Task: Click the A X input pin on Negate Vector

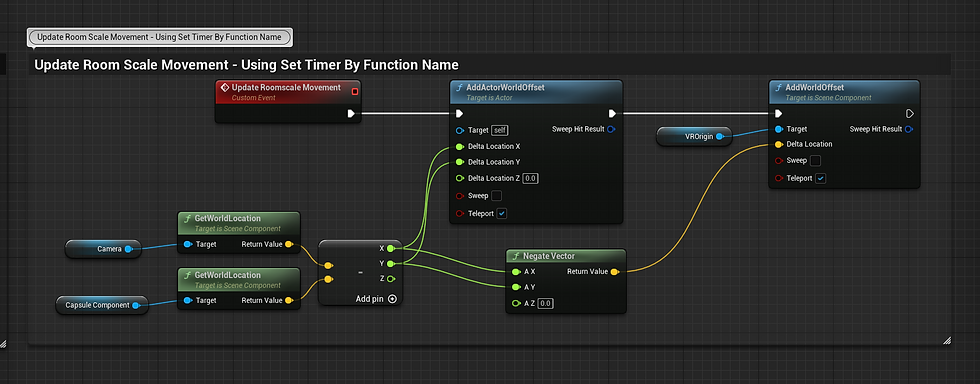Action: point(516,272)
